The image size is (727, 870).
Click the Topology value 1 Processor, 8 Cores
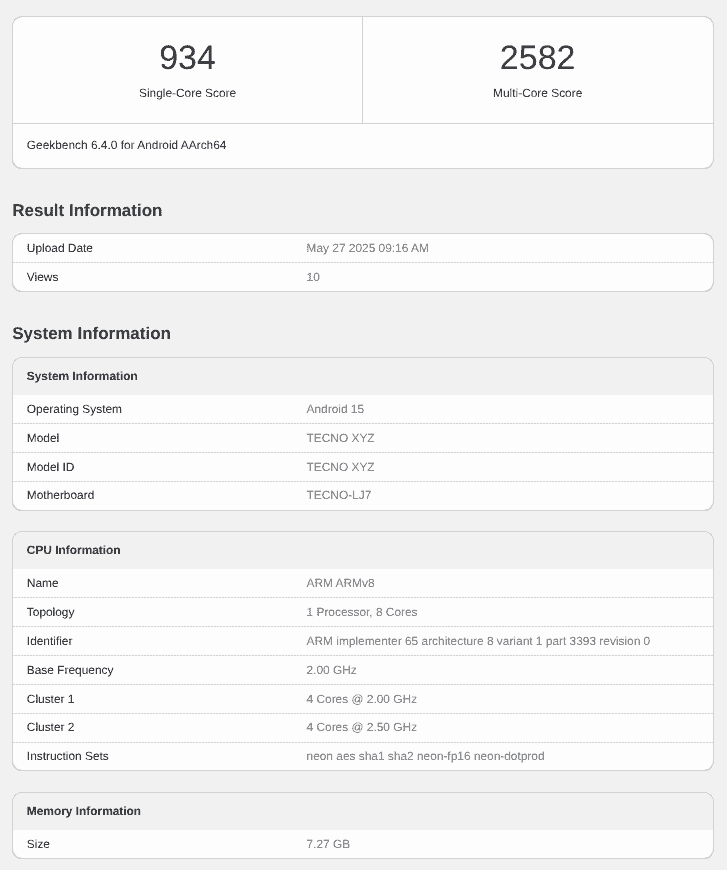point(361,612)
